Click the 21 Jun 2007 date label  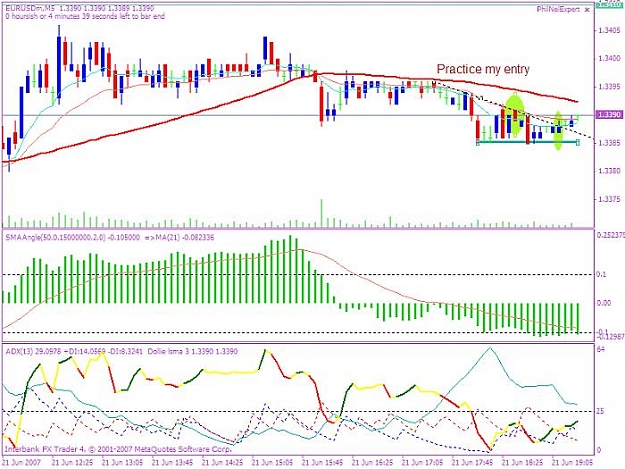[22, 463]
